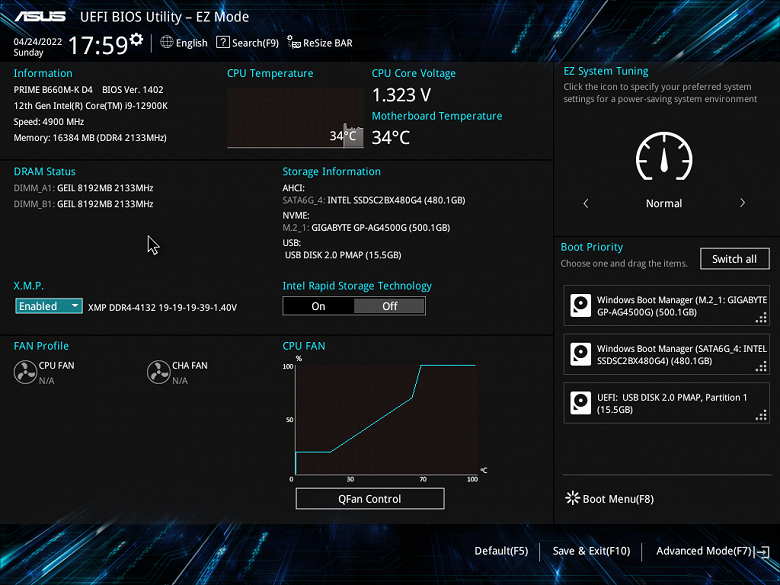Click the EZ System Tuning gauge icon

click(x=664, y=156)
